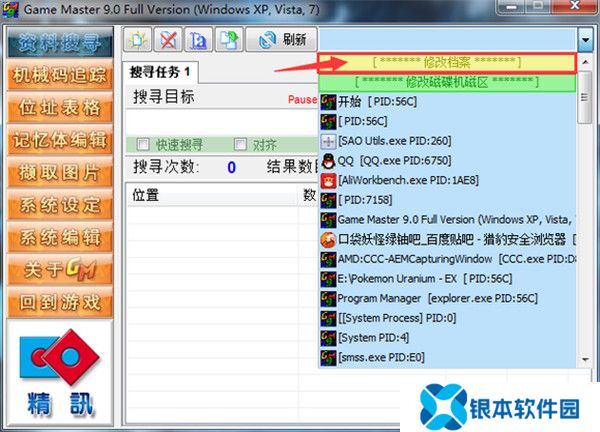Click GM icon beside 开始 entry
Viewport: 600px width, 432px height.
pos(328,102)
